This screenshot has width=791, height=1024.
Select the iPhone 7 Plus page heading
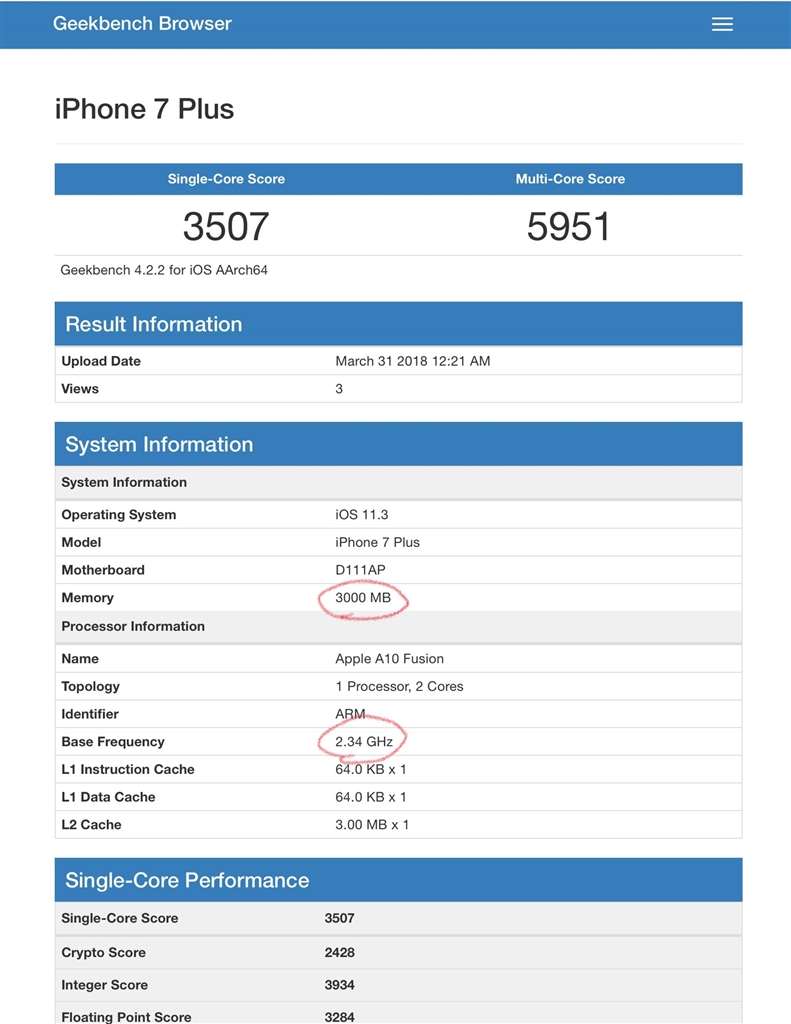(x=144, y=109)
